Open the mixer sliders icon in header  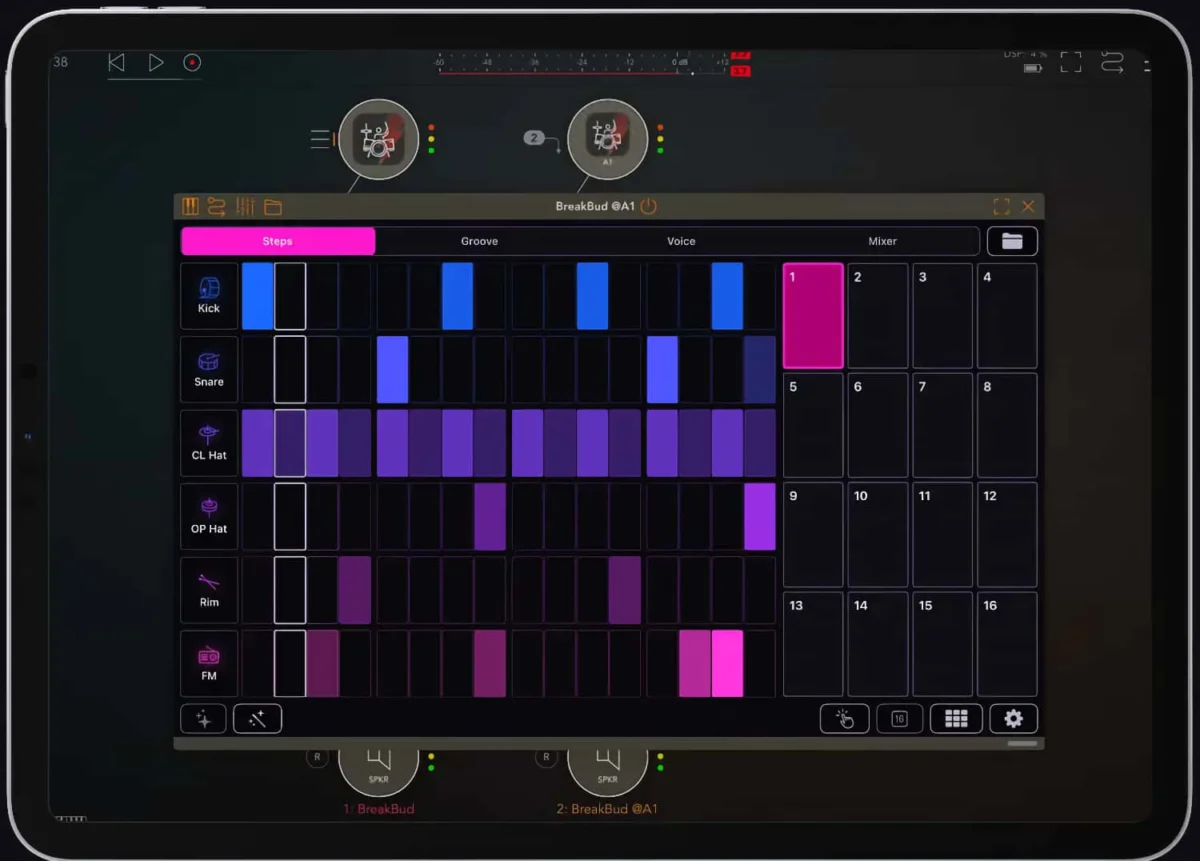coord(245,207)
